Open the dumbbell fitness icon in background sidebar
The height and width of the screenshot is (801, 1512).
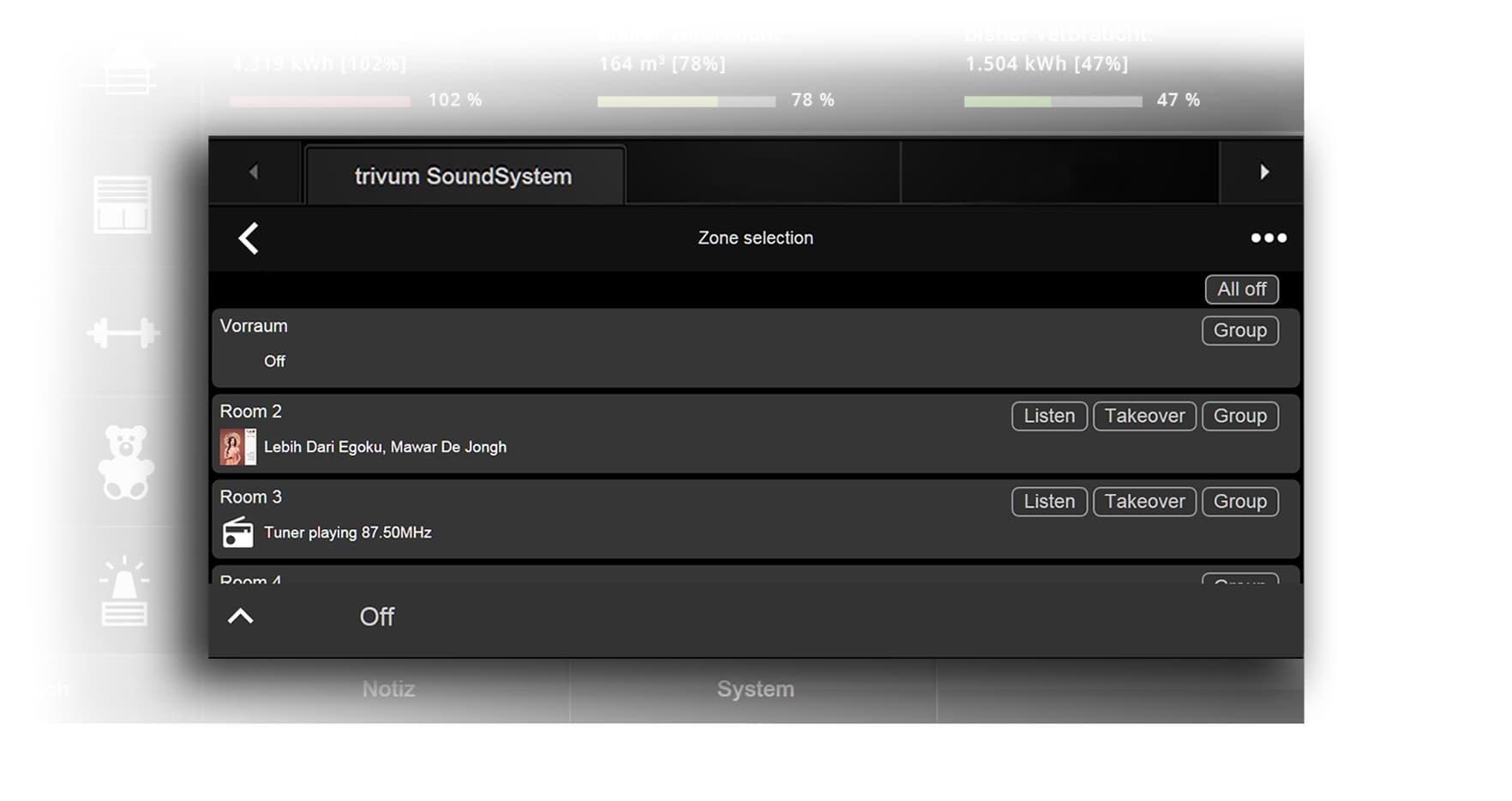tap(123, 333)
